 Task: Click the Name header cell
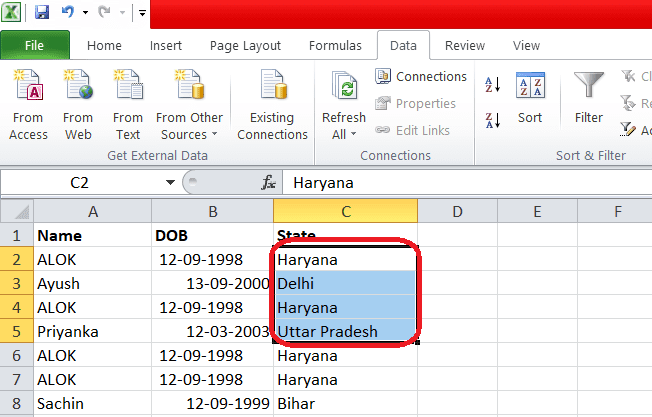93,235
